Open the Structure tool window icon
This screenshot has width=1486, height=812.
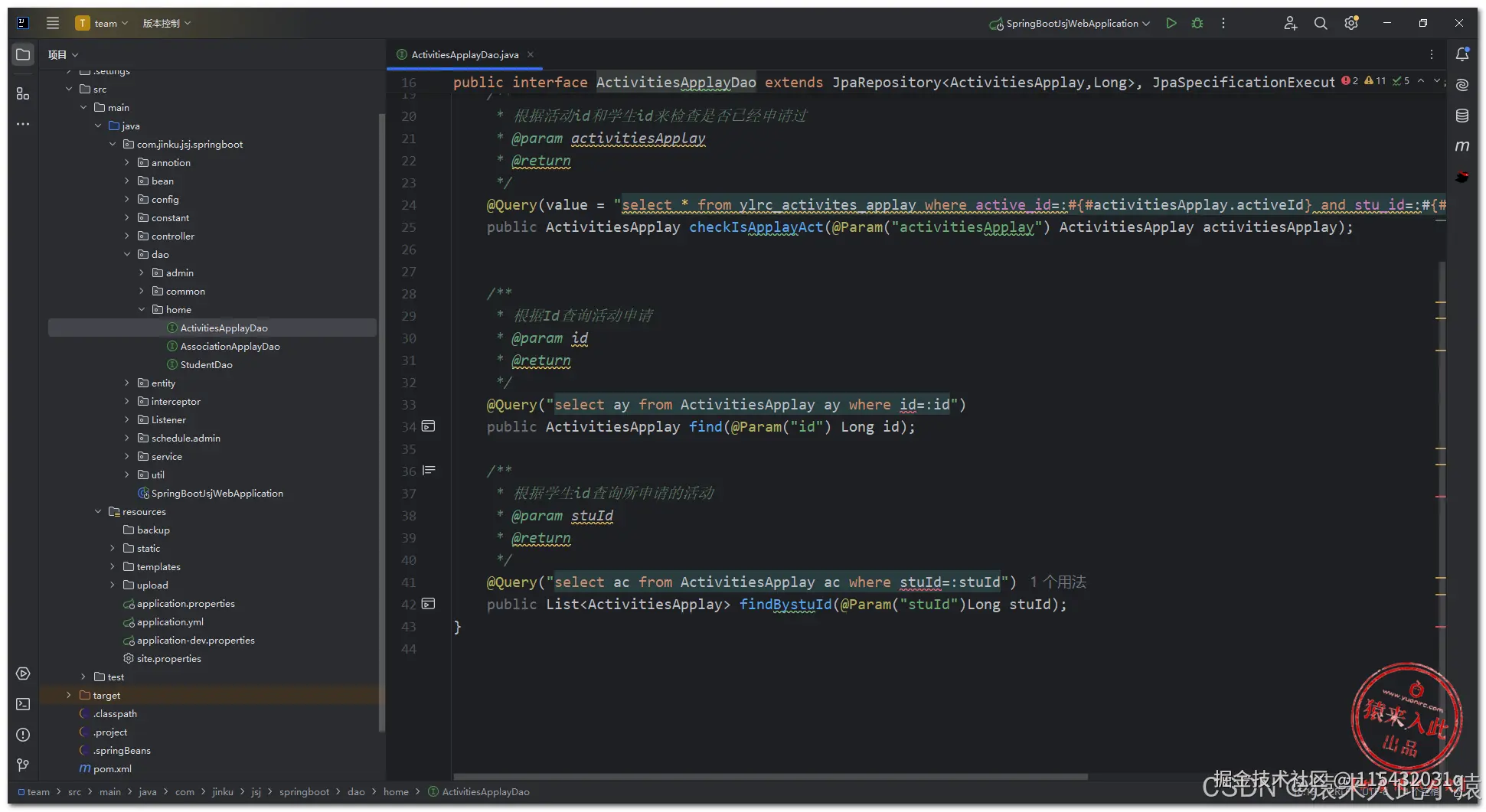point(23,93)
